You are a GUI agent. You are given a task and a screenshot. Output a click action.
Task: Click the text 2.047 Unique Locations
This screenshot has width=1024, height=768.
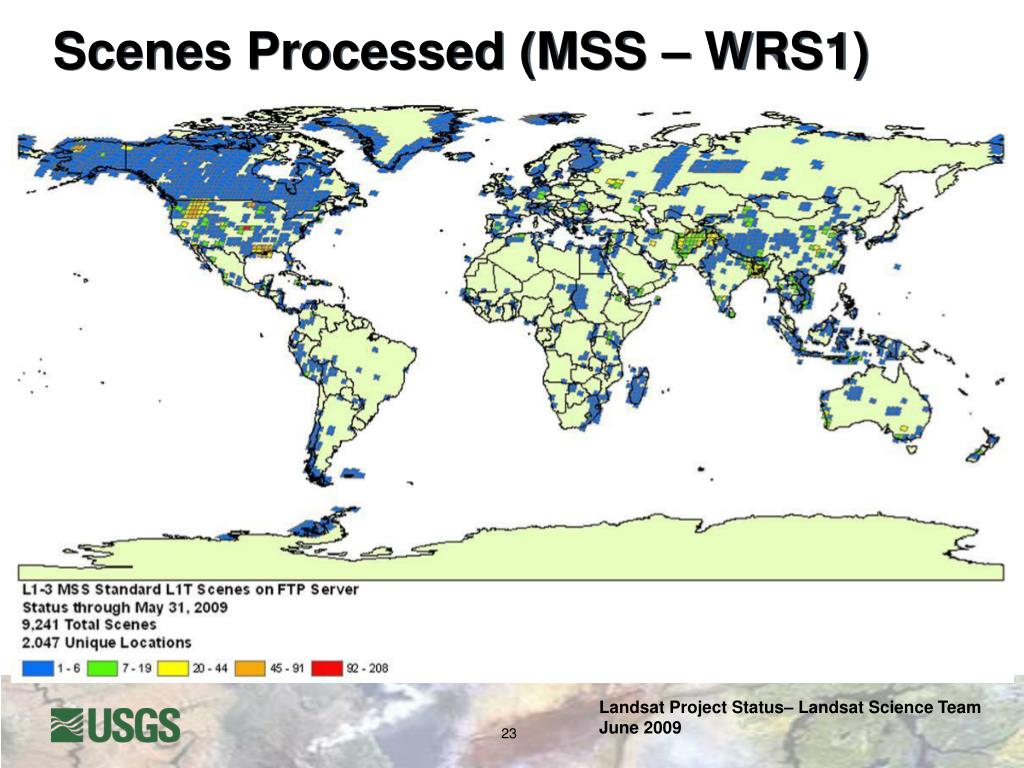tap(106, 642)
